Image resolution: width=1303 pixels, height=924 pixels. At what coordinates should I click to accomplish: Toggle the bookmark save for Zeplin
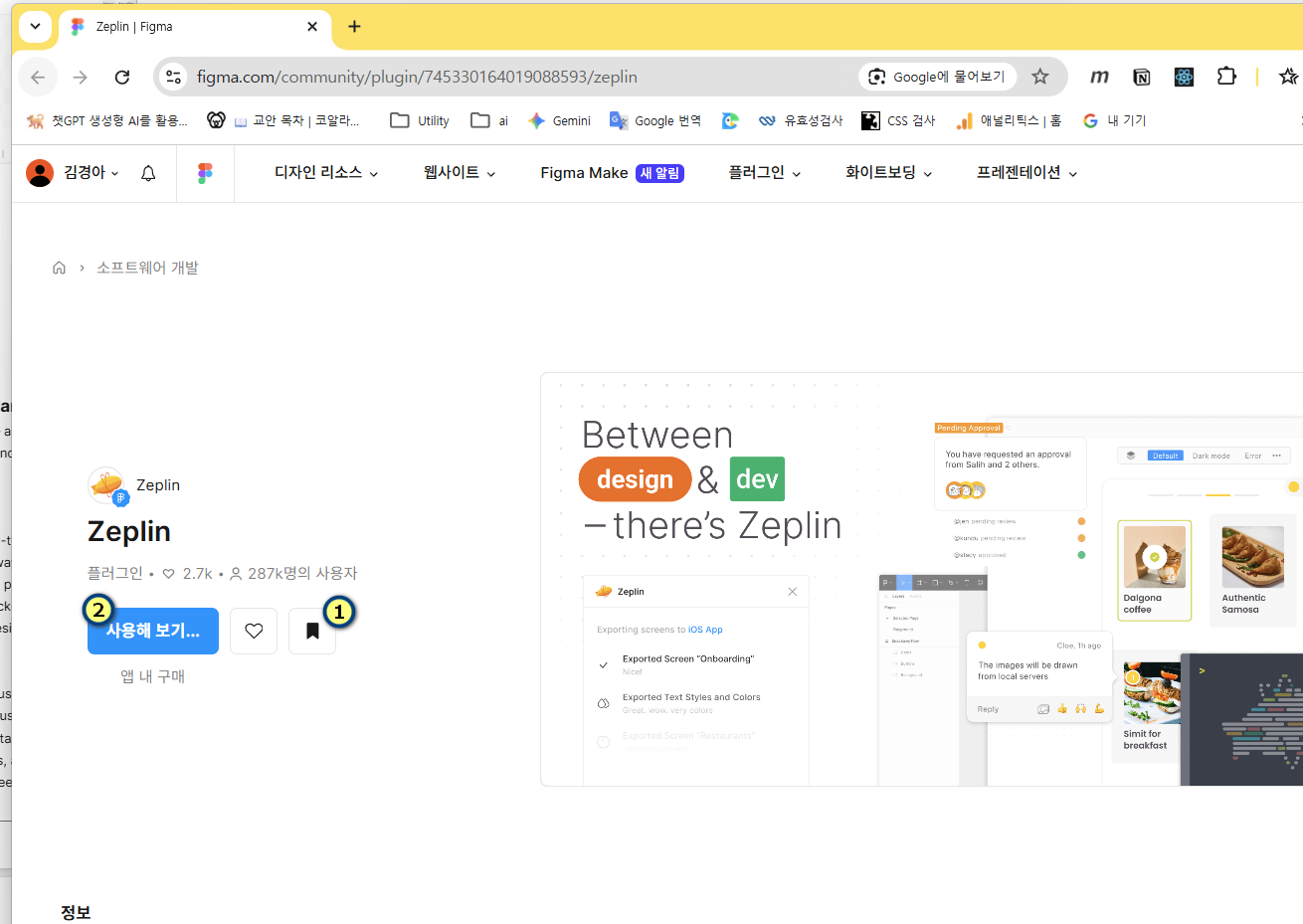pos(312,631)
